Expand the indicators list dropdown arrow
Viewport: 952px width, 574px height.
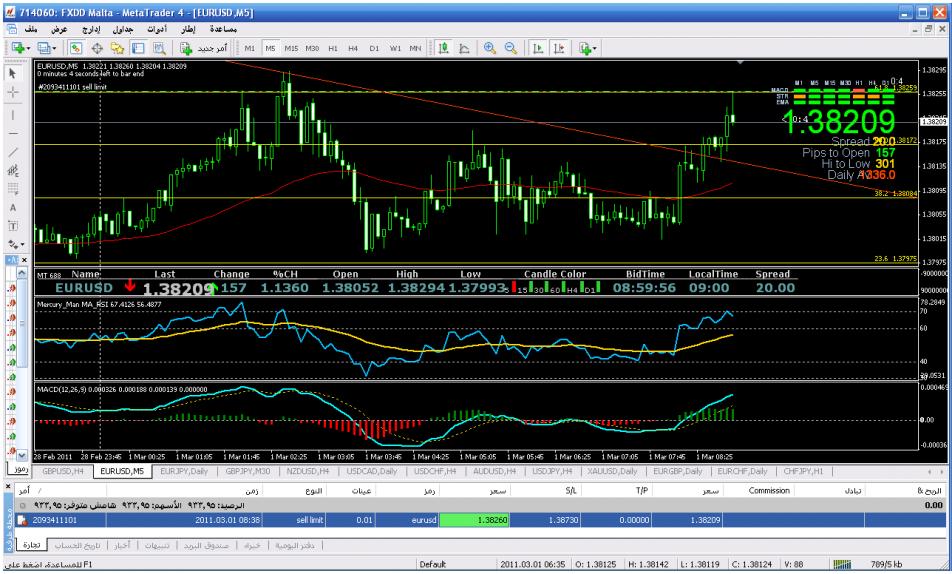pyautogui.click(x=594, y=48)
